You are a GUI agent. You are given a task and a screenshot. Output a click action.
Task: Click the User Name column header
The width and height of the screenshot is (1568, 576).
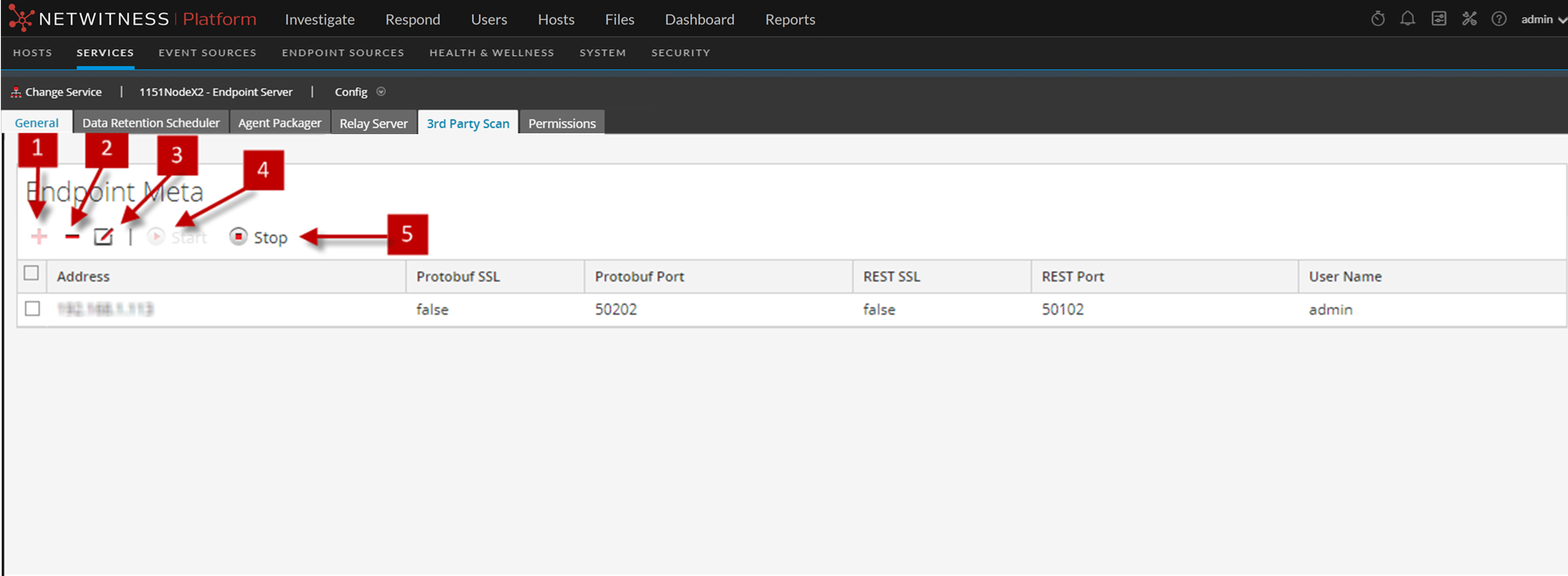pos(1432,276)
